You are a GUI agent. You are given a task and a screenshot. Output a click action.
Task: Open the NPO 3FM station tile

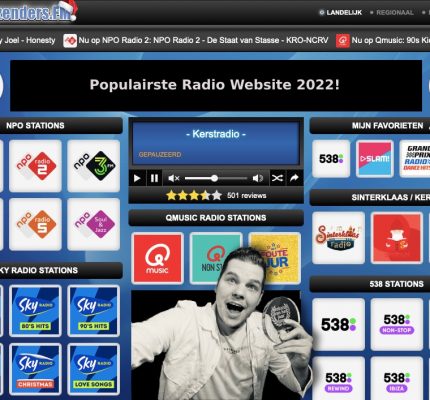(x=94, y=166)
